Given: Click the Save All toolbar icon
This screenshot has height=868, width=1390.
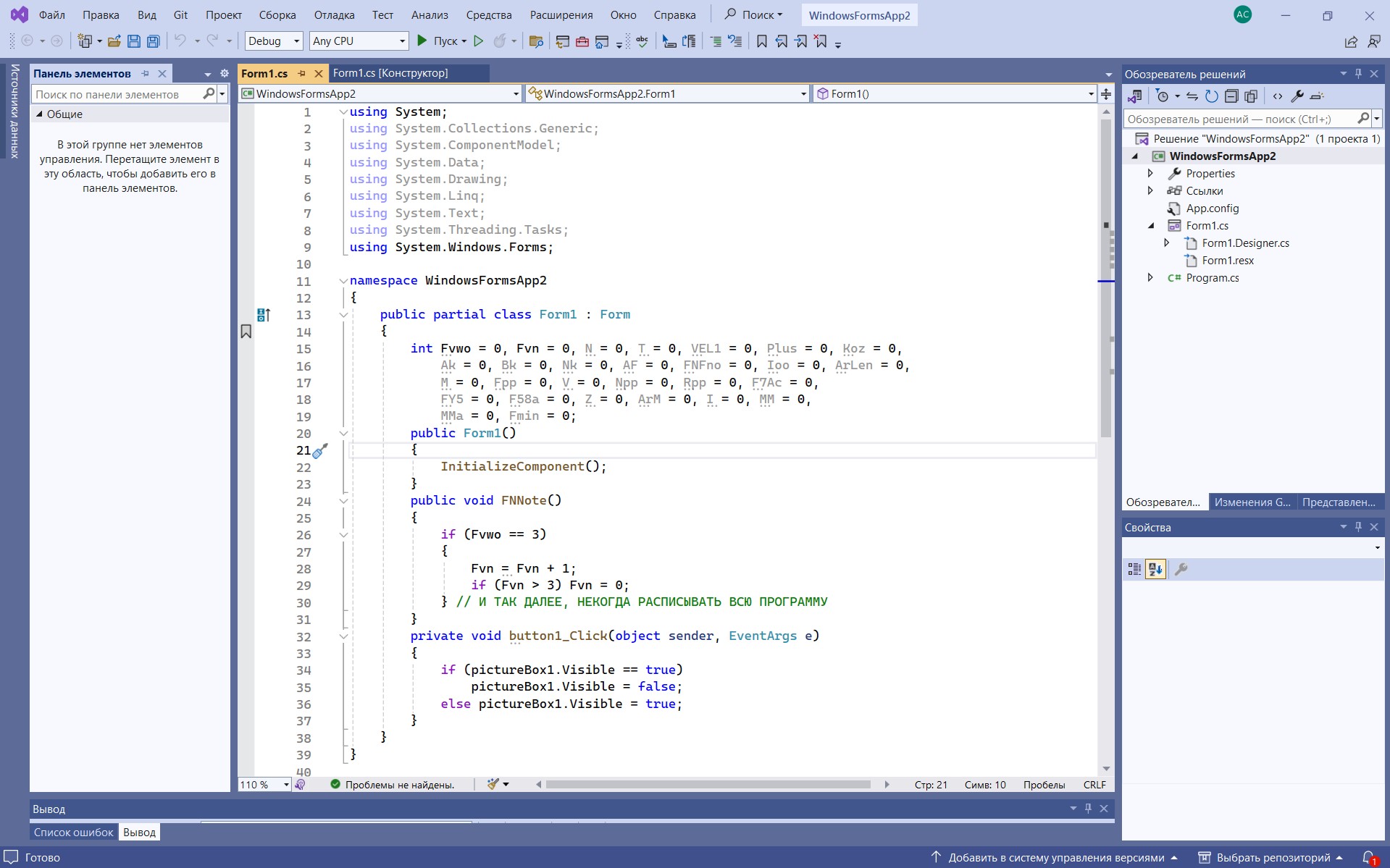Looking at the screenshot, I should (x=154, y=41).
